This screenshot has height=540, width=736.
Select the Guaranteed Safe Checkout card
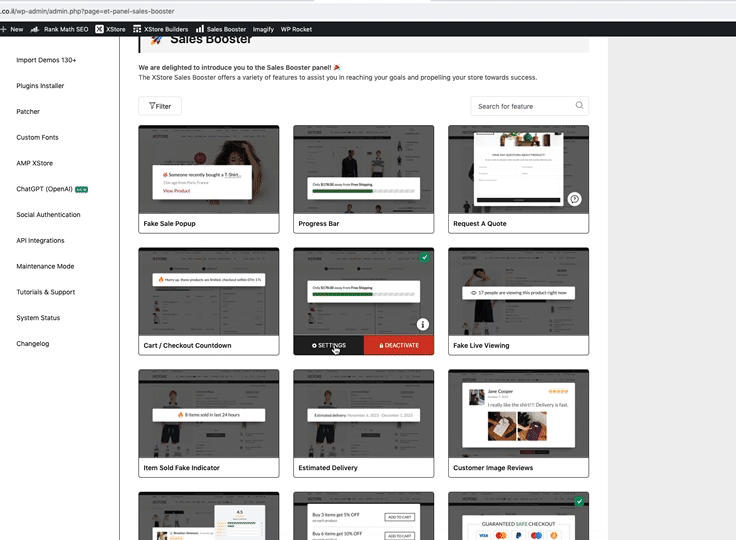[519, 516]
